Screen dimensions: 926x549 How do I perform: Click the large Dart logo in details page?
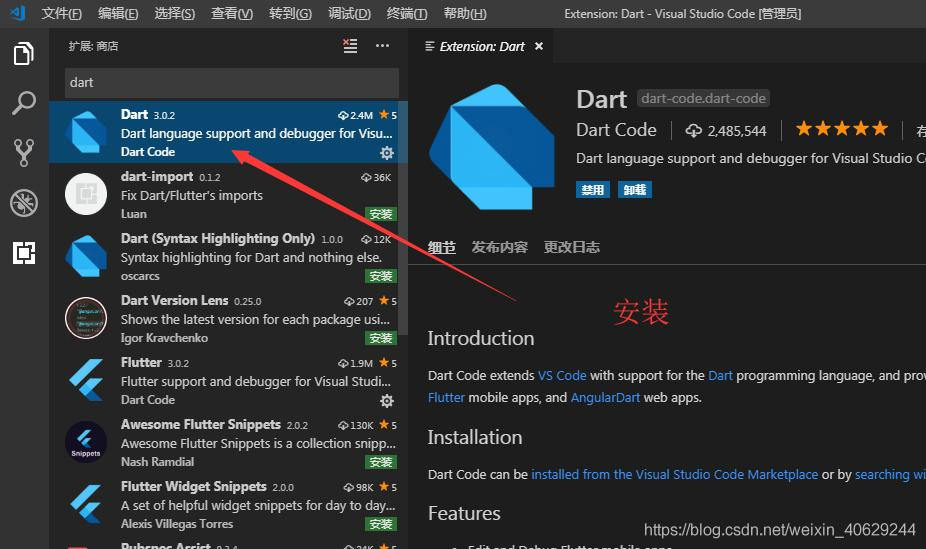pos(492,147)
